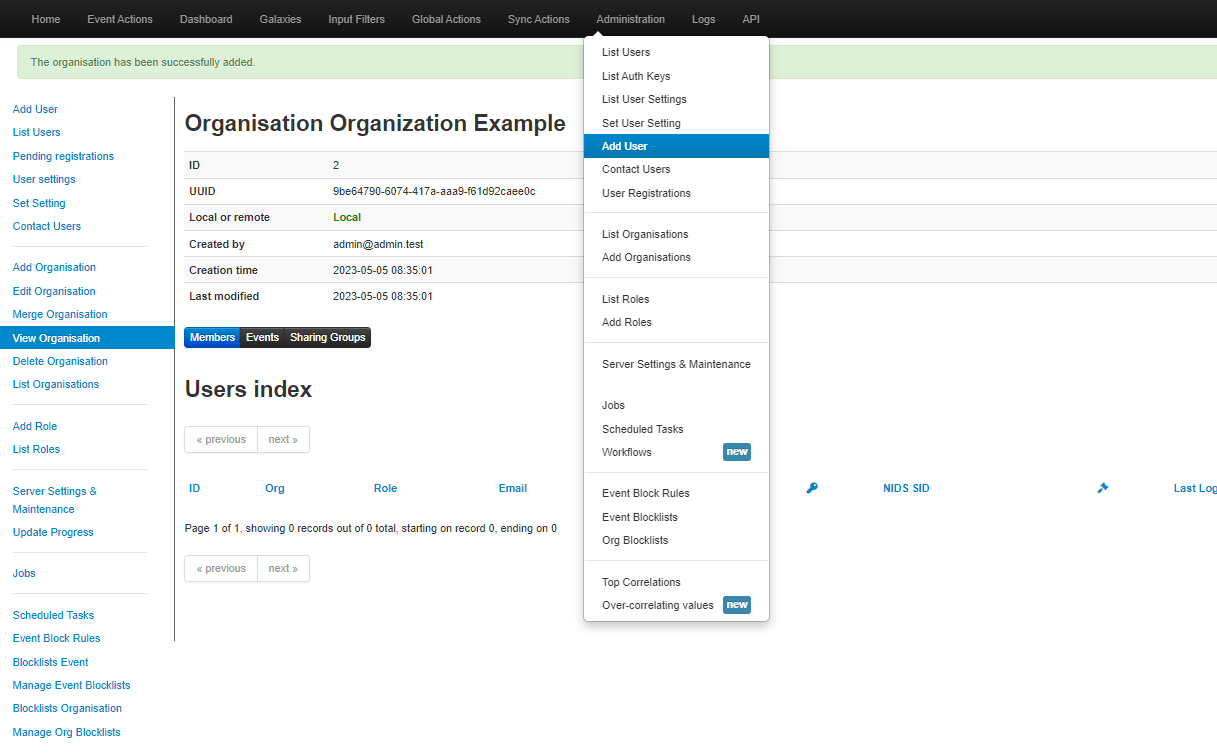Sort the Users index by Email
Viewport: 1217px width, 754px height.
pos(512,488)
